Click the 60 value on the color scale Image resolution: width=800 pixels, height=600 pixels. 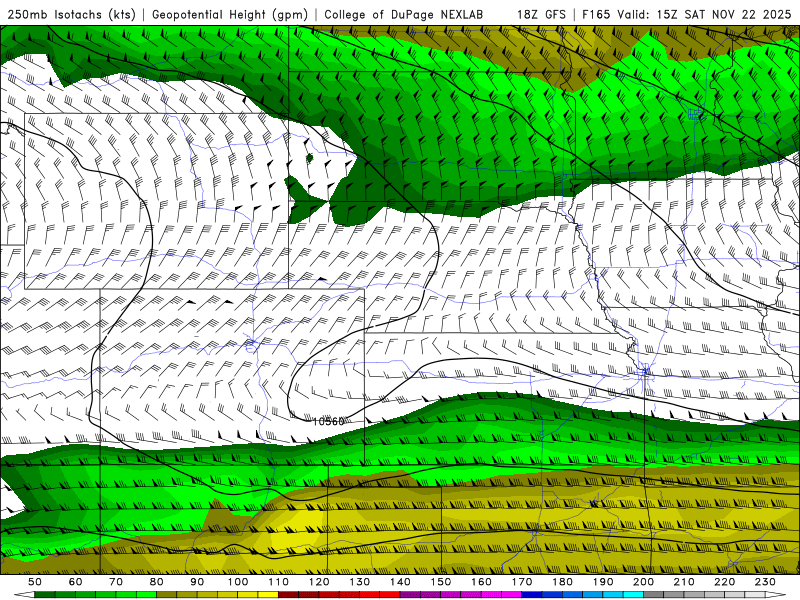[76, 582]
